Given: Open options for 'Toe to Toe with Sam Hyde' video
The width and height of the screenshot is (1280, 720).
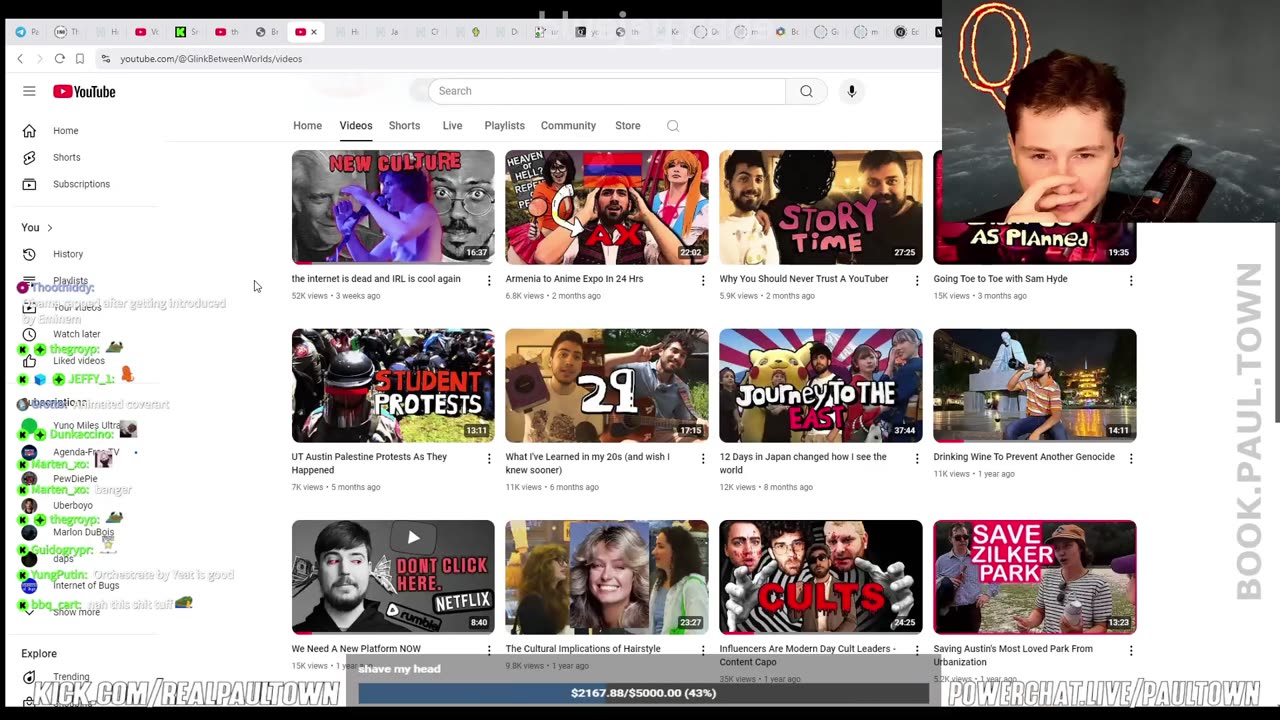Looking at the screenshot, I should pyautogui.click(x=1131, y=281).
